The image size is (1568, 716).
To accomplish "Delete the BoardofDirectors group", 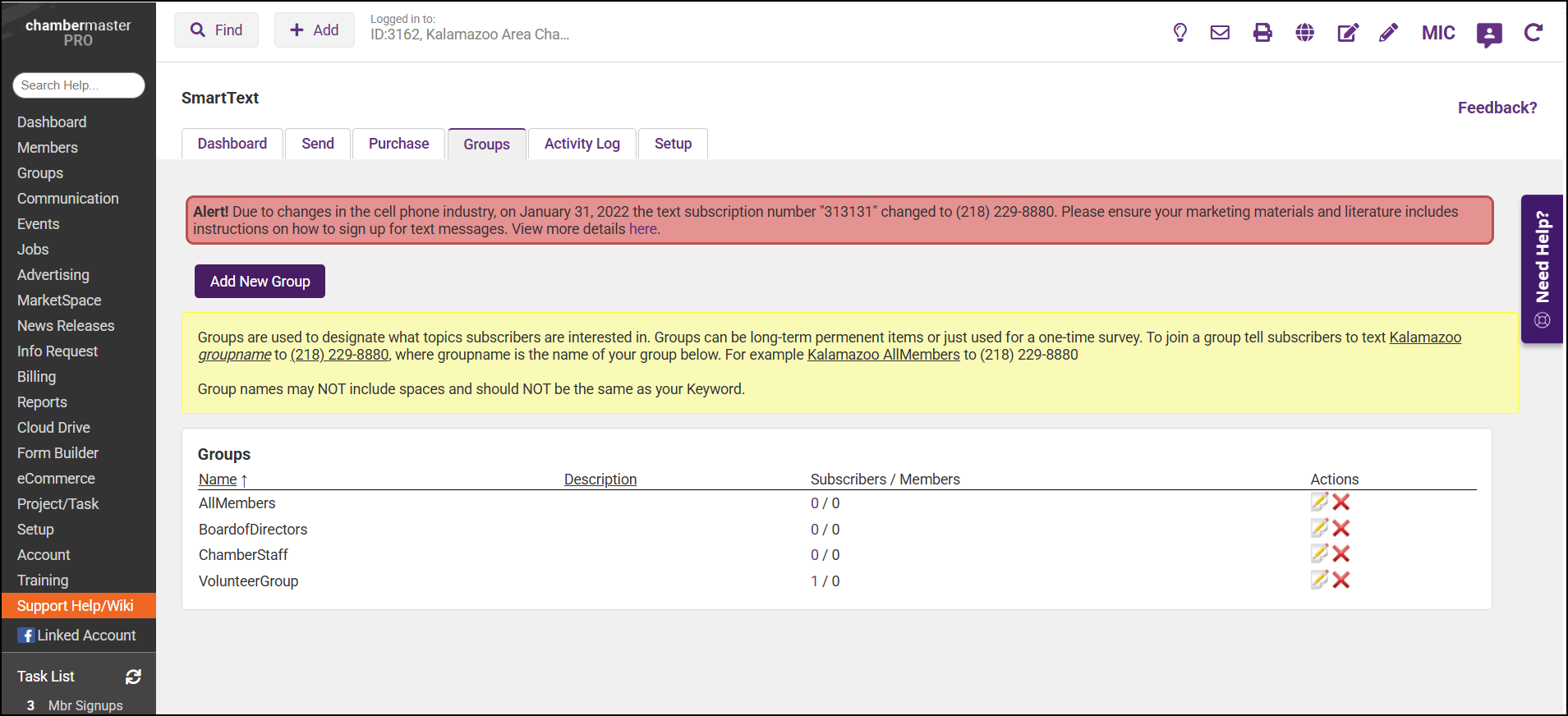I will point(1341,529).
